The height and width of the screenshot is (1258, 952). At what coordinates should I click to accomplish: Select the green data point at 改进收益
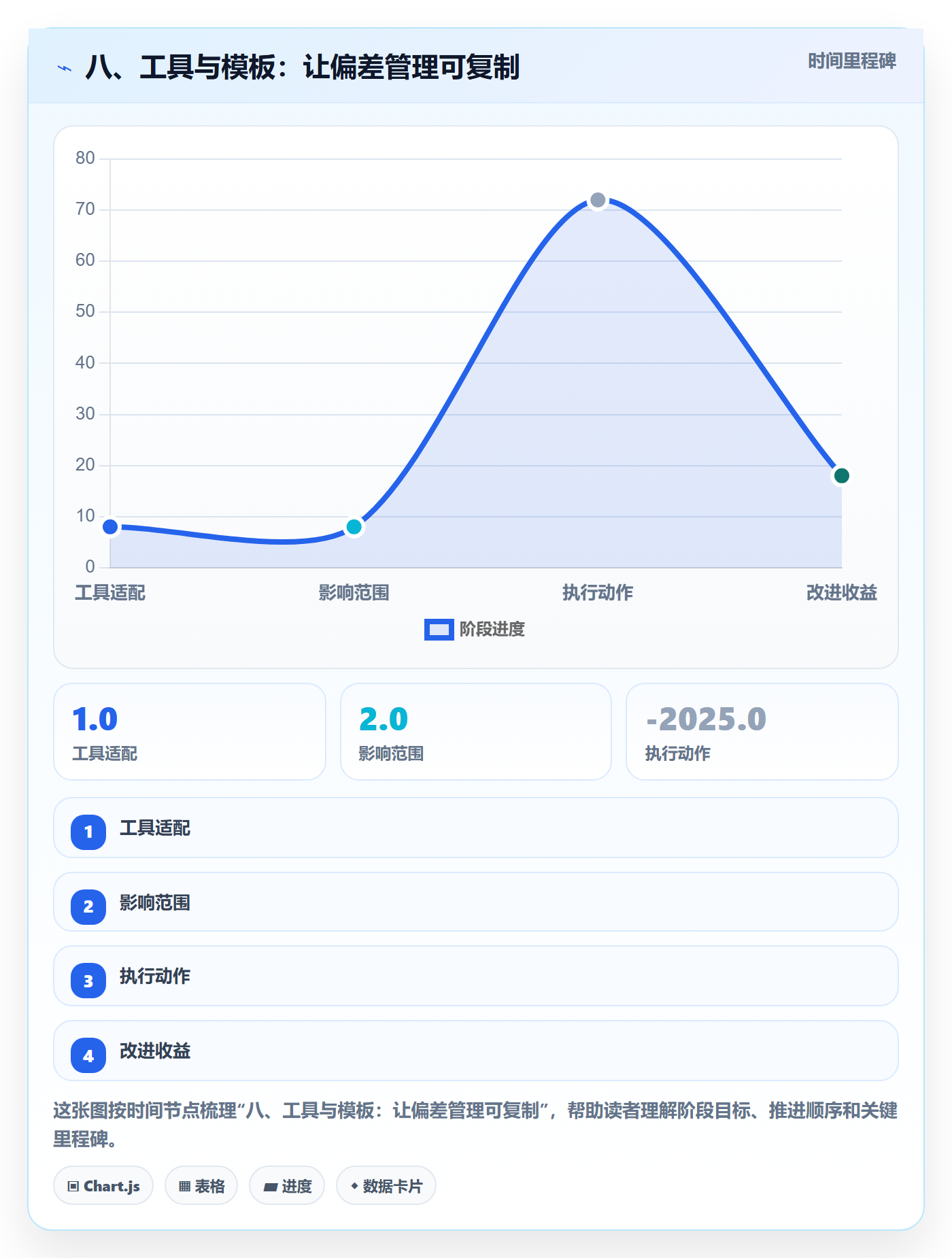click(x=841, y=476)
